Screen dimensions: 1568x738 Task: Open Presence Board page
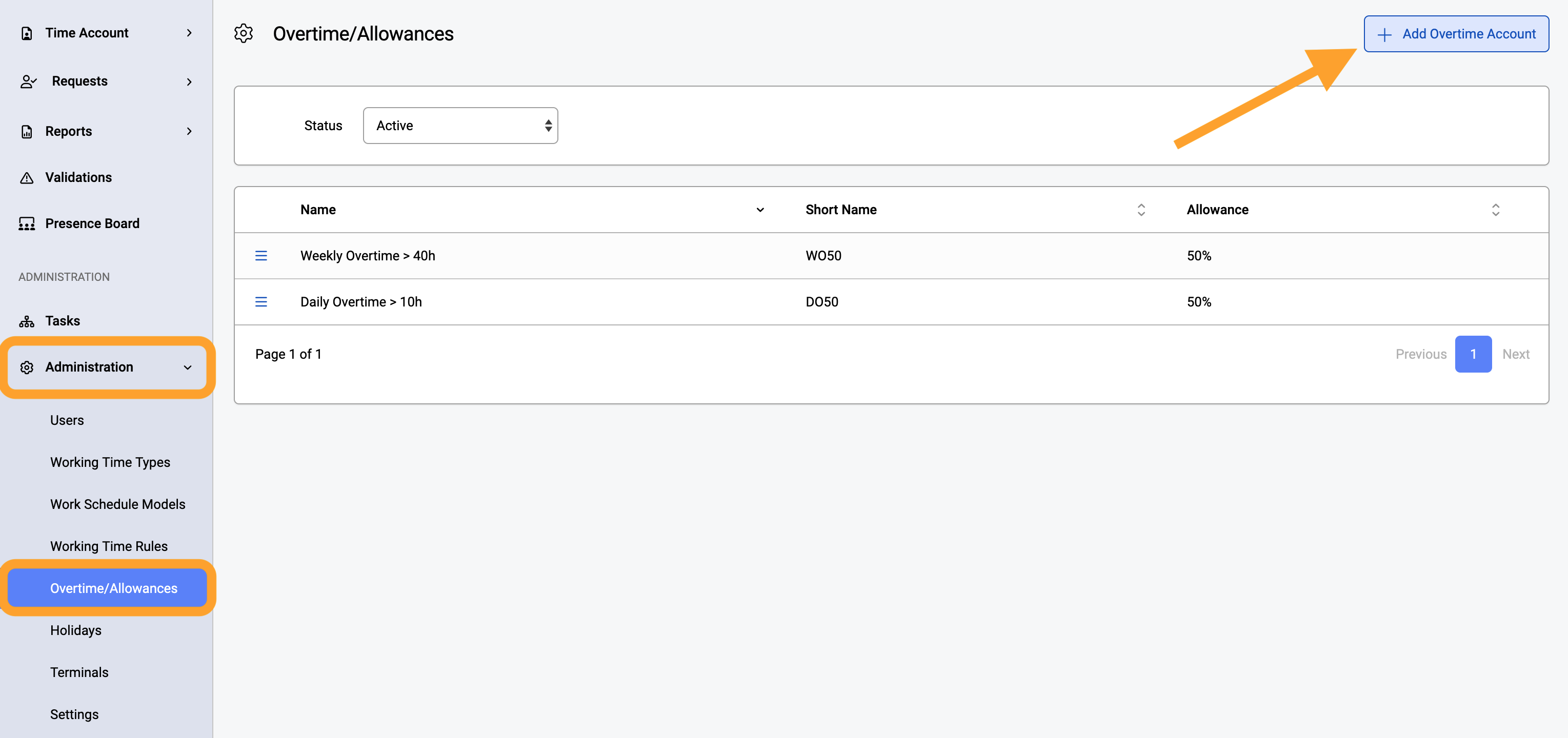[x=107, y=224]
